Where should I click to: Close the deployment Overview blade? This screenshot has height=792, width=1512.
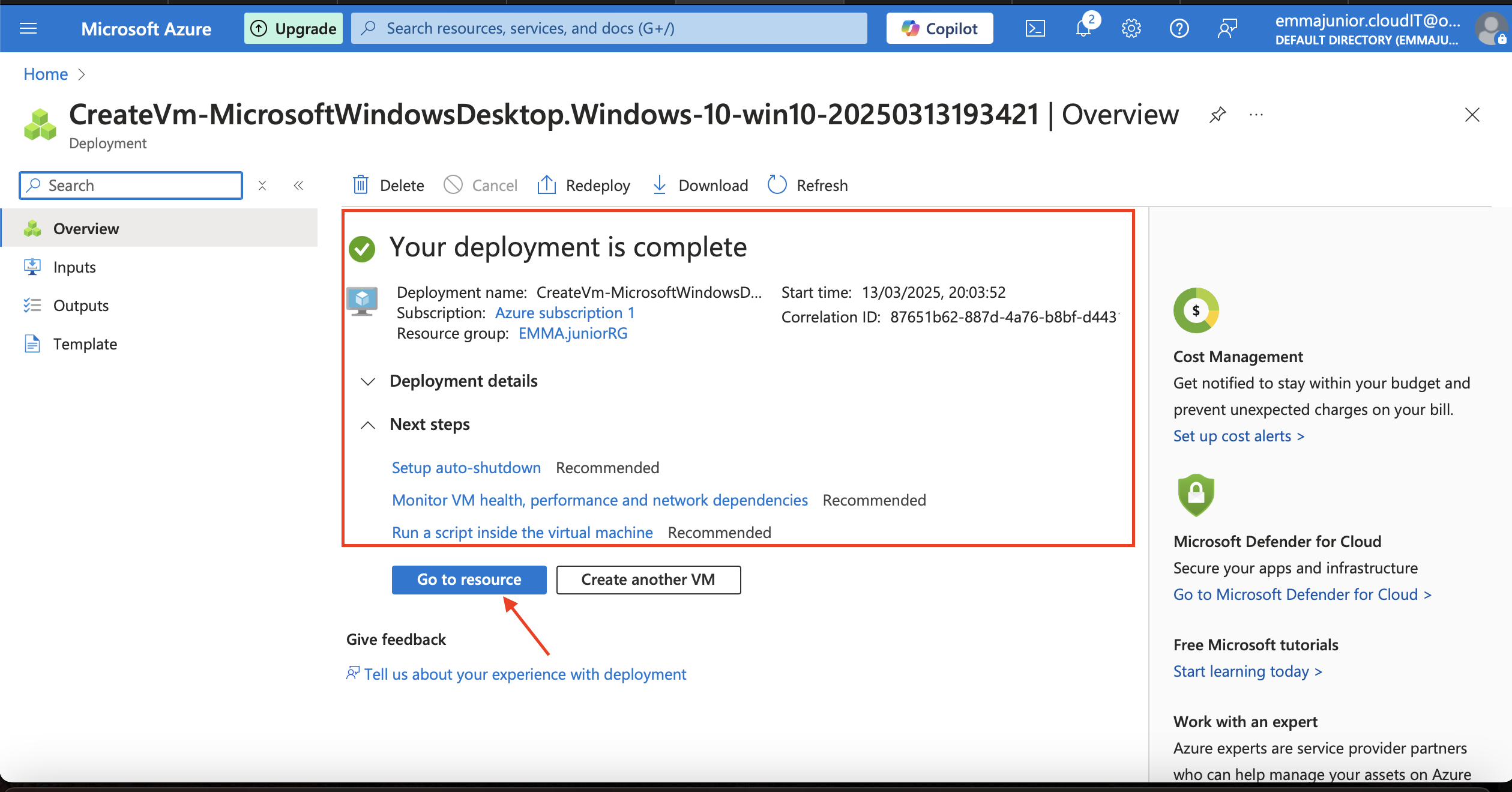pos(1472,115)
